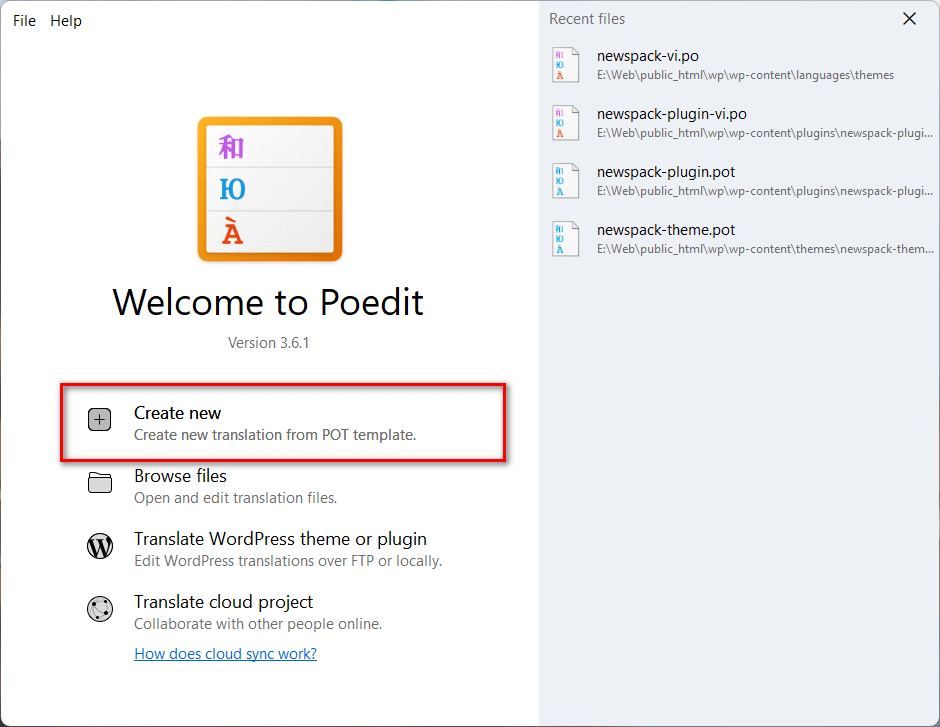Open the Help menu
Viewport: 940px width, 727px height.
(66, 20)
